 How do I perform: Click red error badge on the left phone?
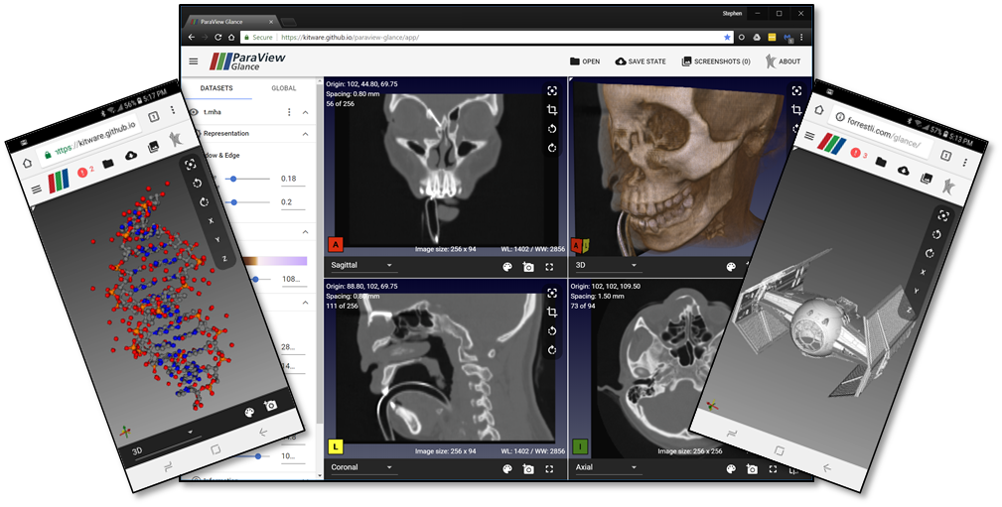(x=82, y=172)
